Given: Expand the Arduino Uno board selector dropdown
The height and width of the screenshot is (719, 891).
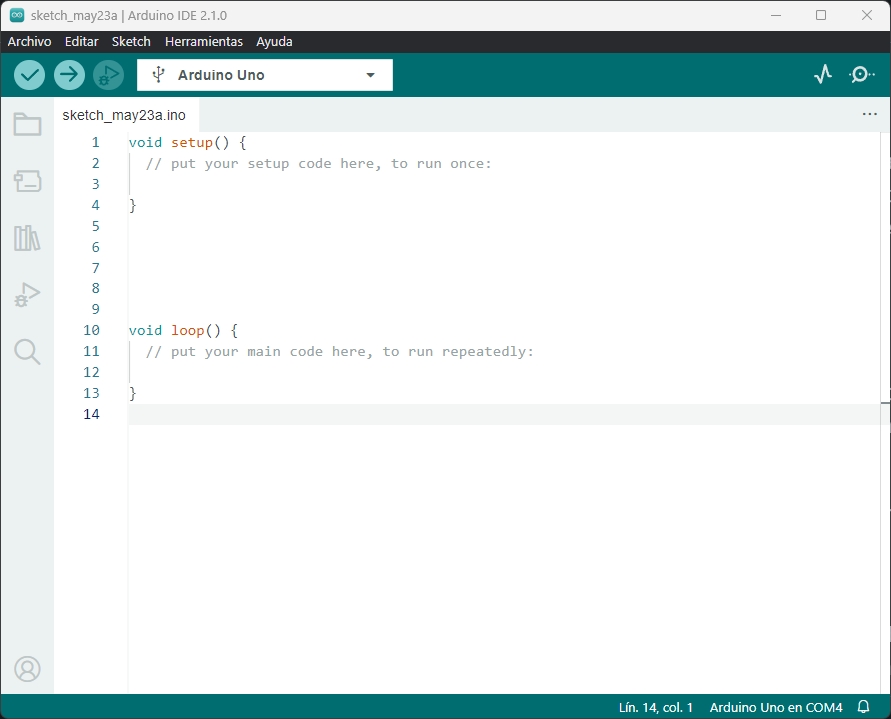Looking at the screenshot, I should click(265, 75).
